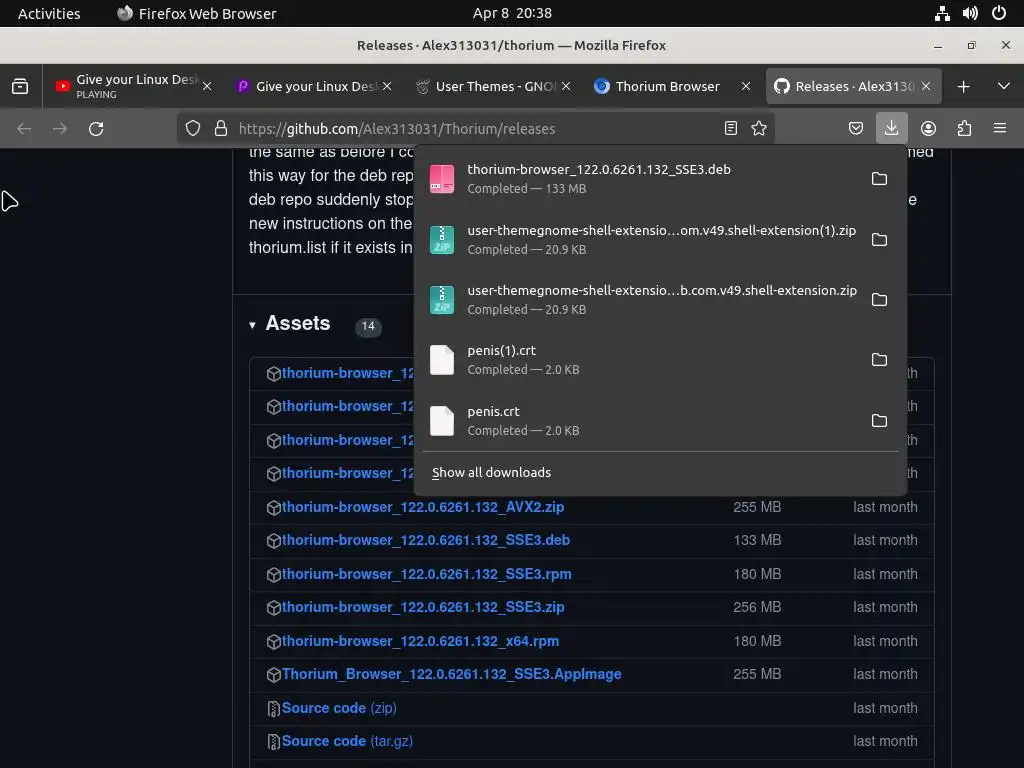Download thorium-browser_122.0.6261.132_AVX2.zip

pyautogui.click(x=423, y=507)
